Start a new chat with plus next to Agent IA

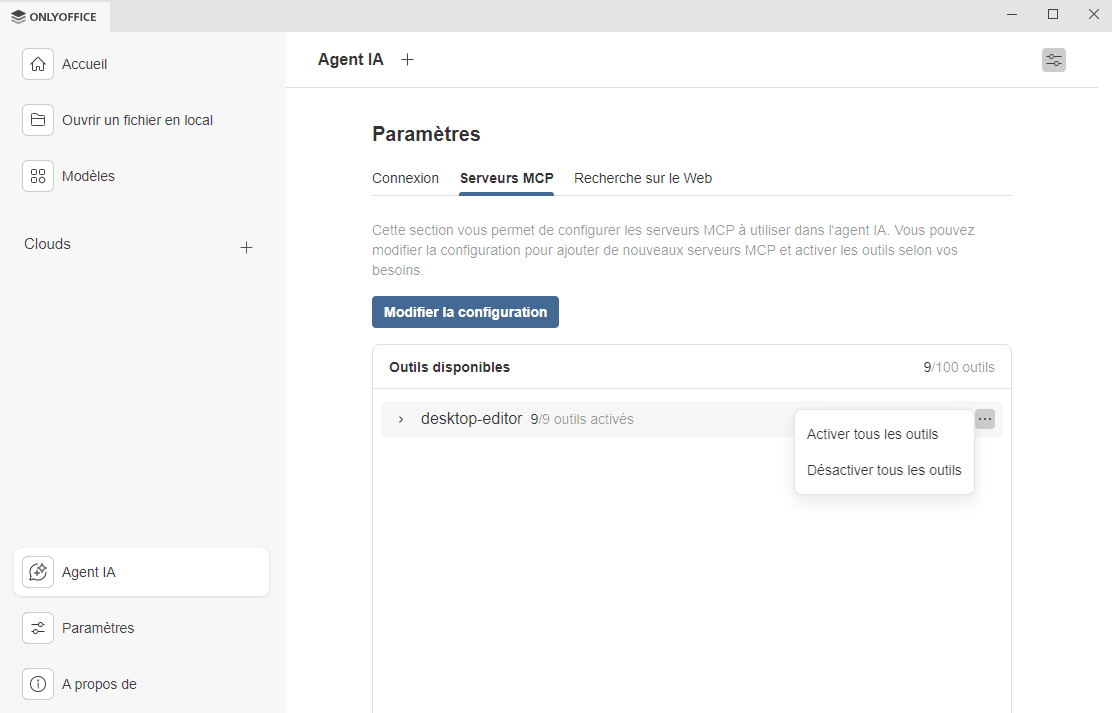[x=407, y=60]
